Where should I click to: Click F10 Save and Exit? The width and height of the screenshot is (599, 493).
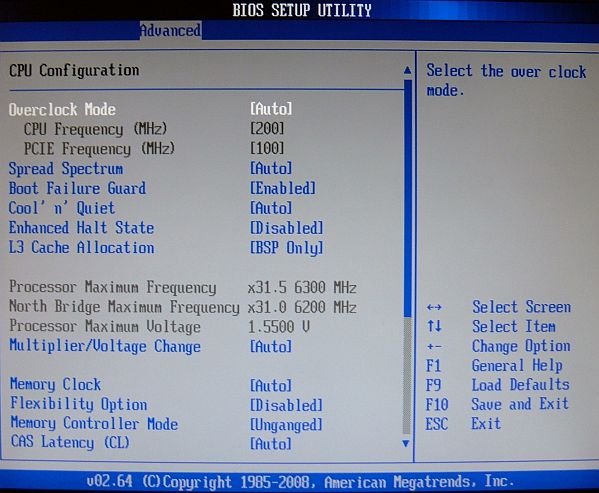tap(497, 404)
